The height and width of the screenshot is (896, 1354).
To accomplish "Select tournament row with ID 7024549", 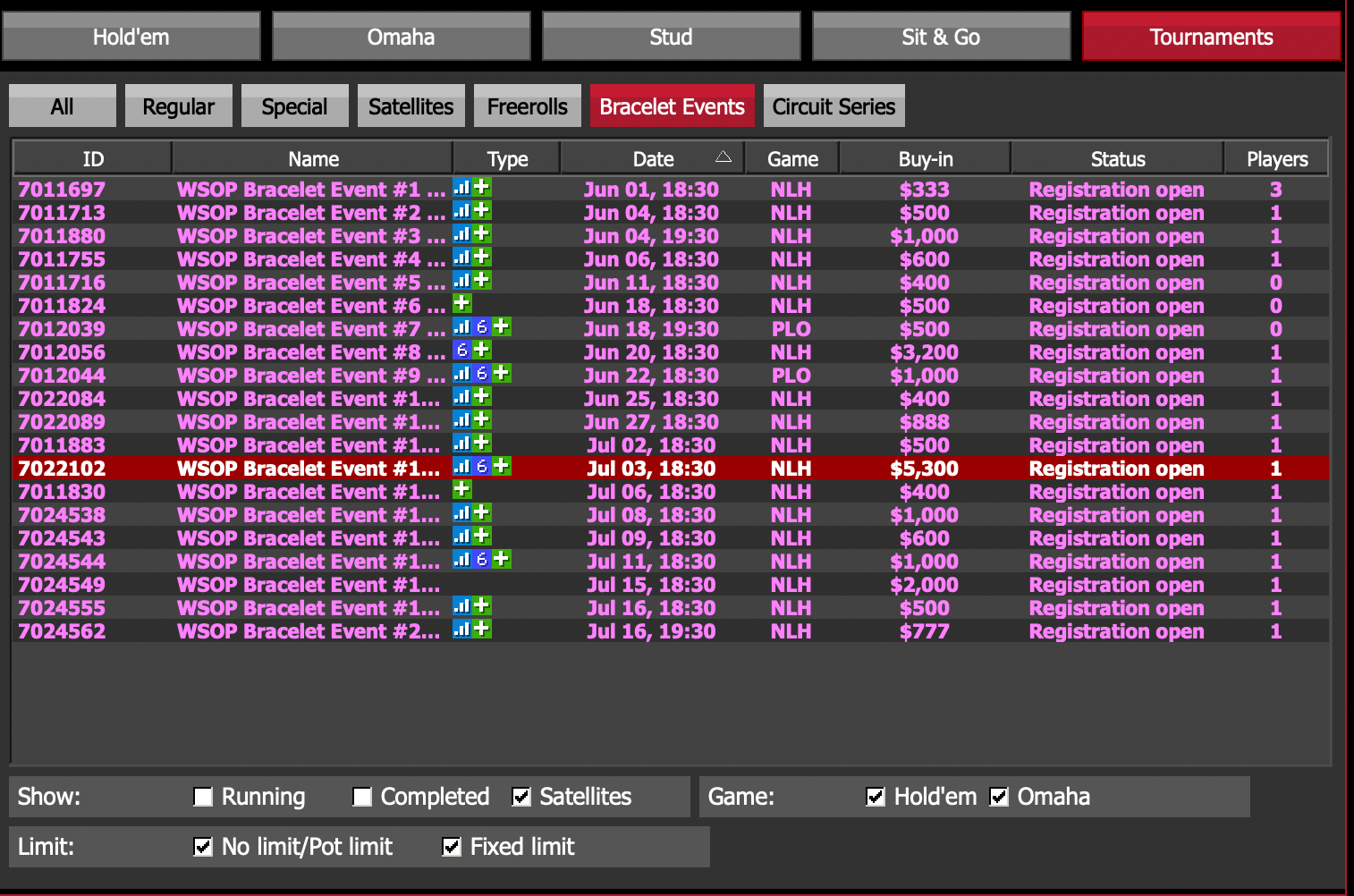I will point(62,585).
